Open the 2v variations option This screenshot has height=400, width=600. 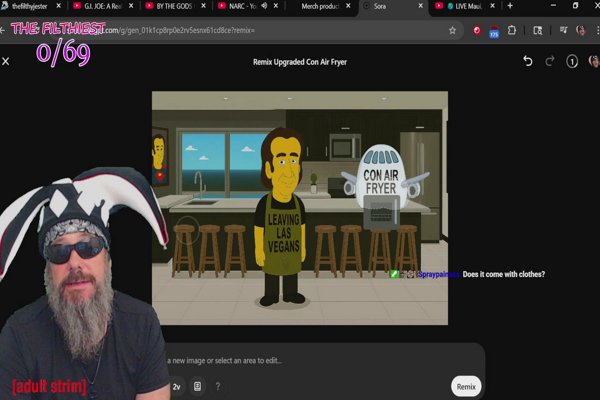pos(176,387)
